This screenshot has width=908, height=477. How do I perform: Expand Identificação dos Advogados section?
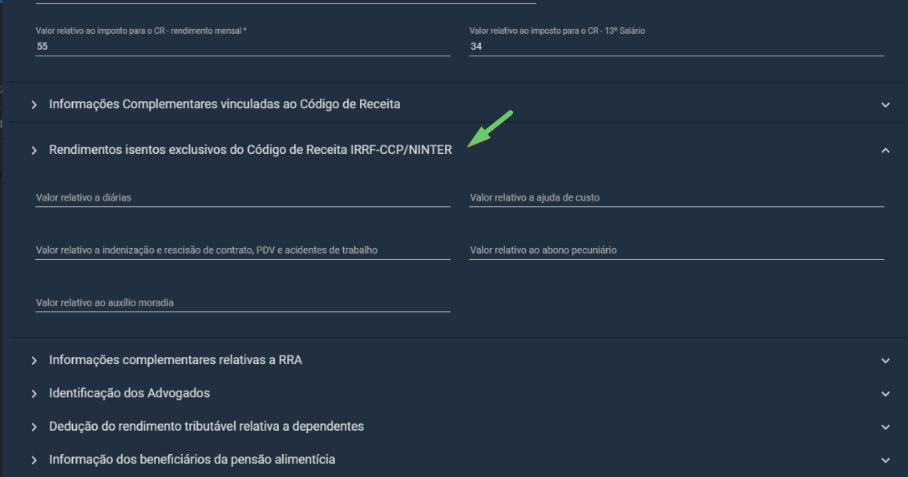click(129, 393)
